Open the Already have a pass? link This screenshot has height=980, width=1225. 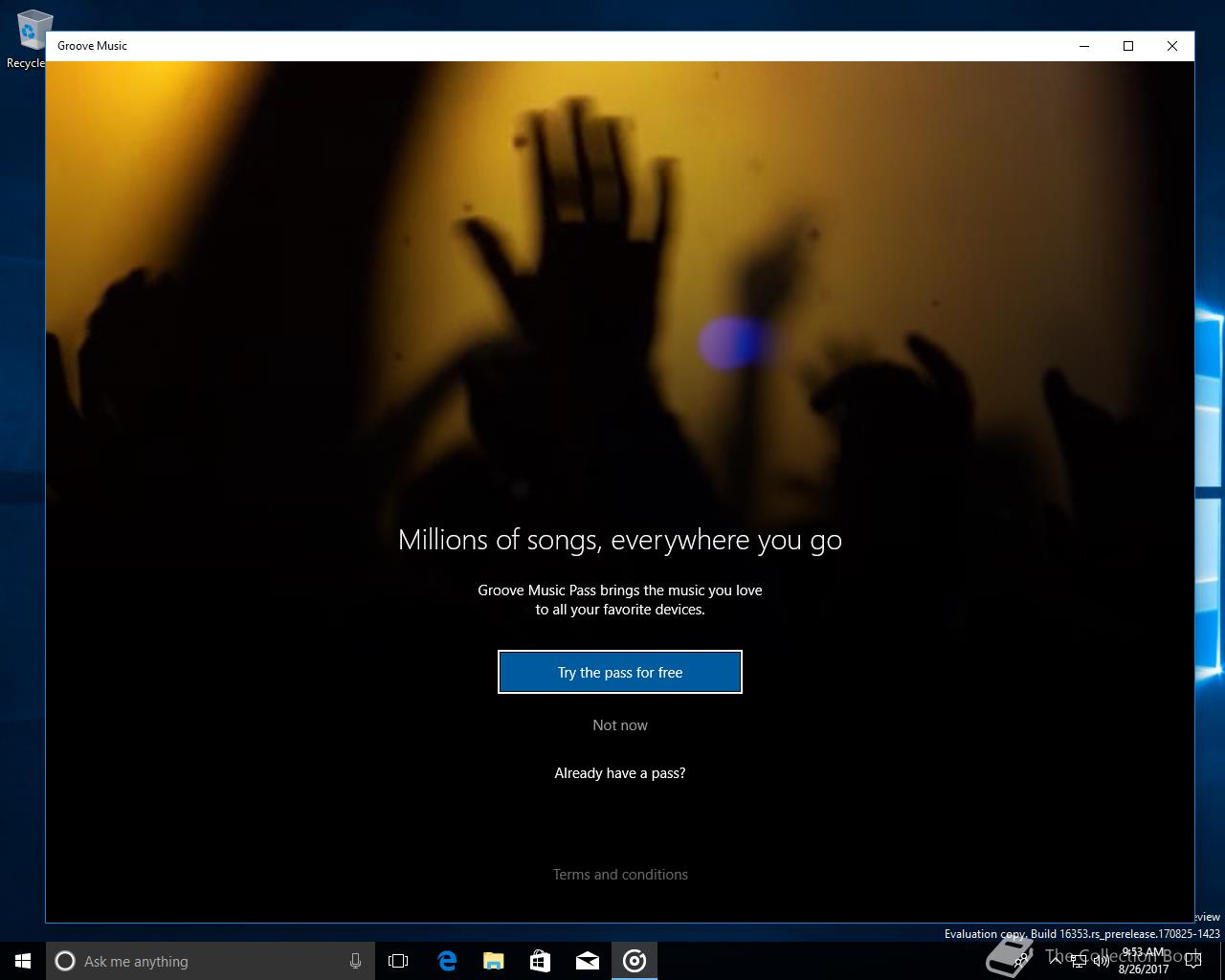pyautogui.click(x=620, y=773)
